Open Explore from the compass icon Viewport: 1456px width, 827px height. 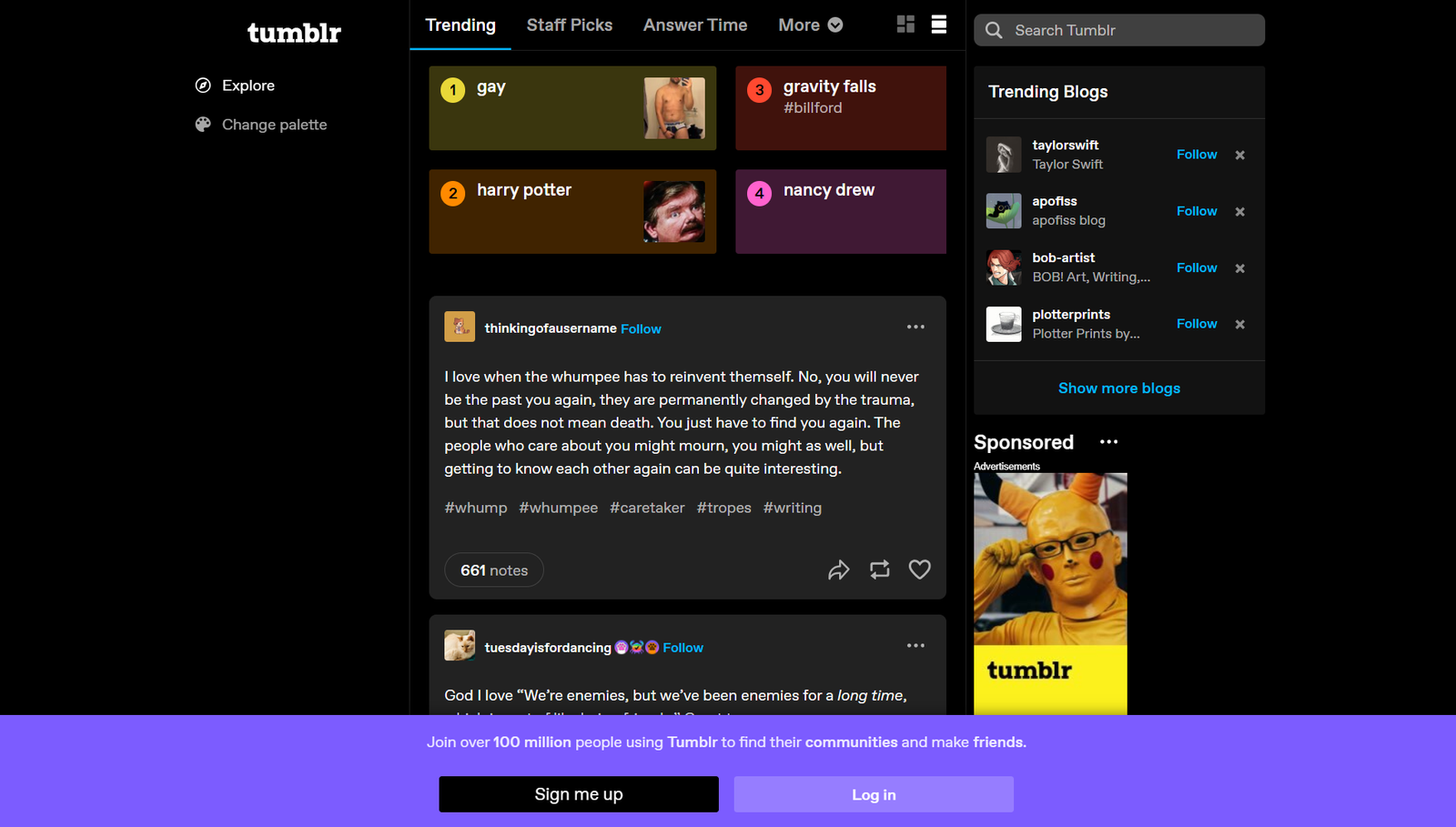[203, 86]
